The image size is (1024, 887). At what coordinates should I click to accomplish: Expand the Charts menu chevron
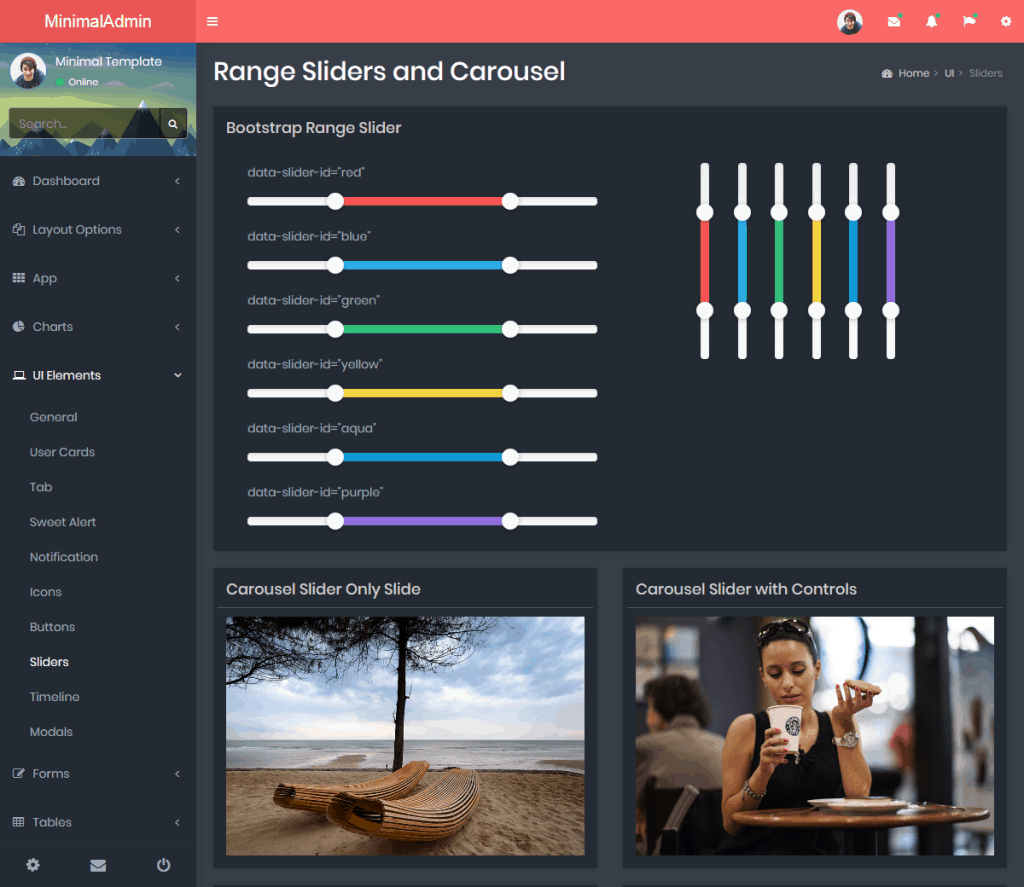(178, 327)
